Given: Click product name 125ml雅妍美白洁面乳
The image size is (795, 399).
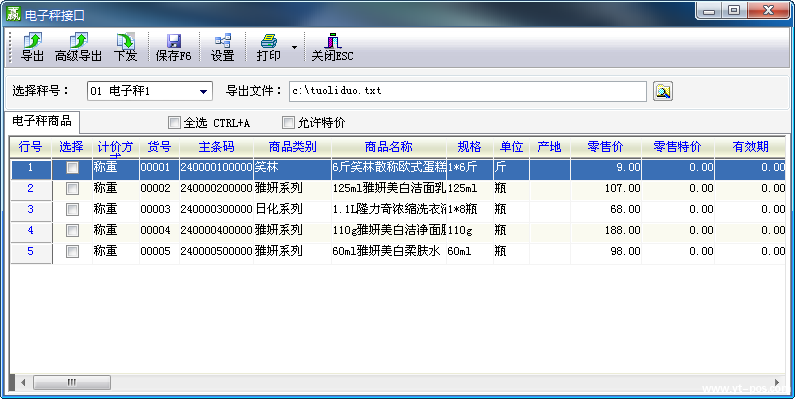Looking at the screenshot, I should pos(389,189).
